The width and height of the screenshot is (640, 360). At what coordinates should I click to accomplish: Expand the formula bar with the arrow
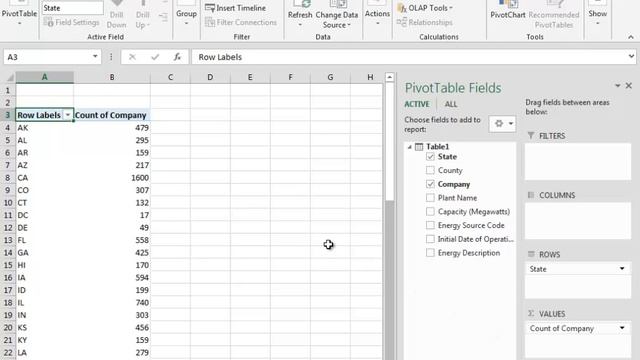[631, 56]
